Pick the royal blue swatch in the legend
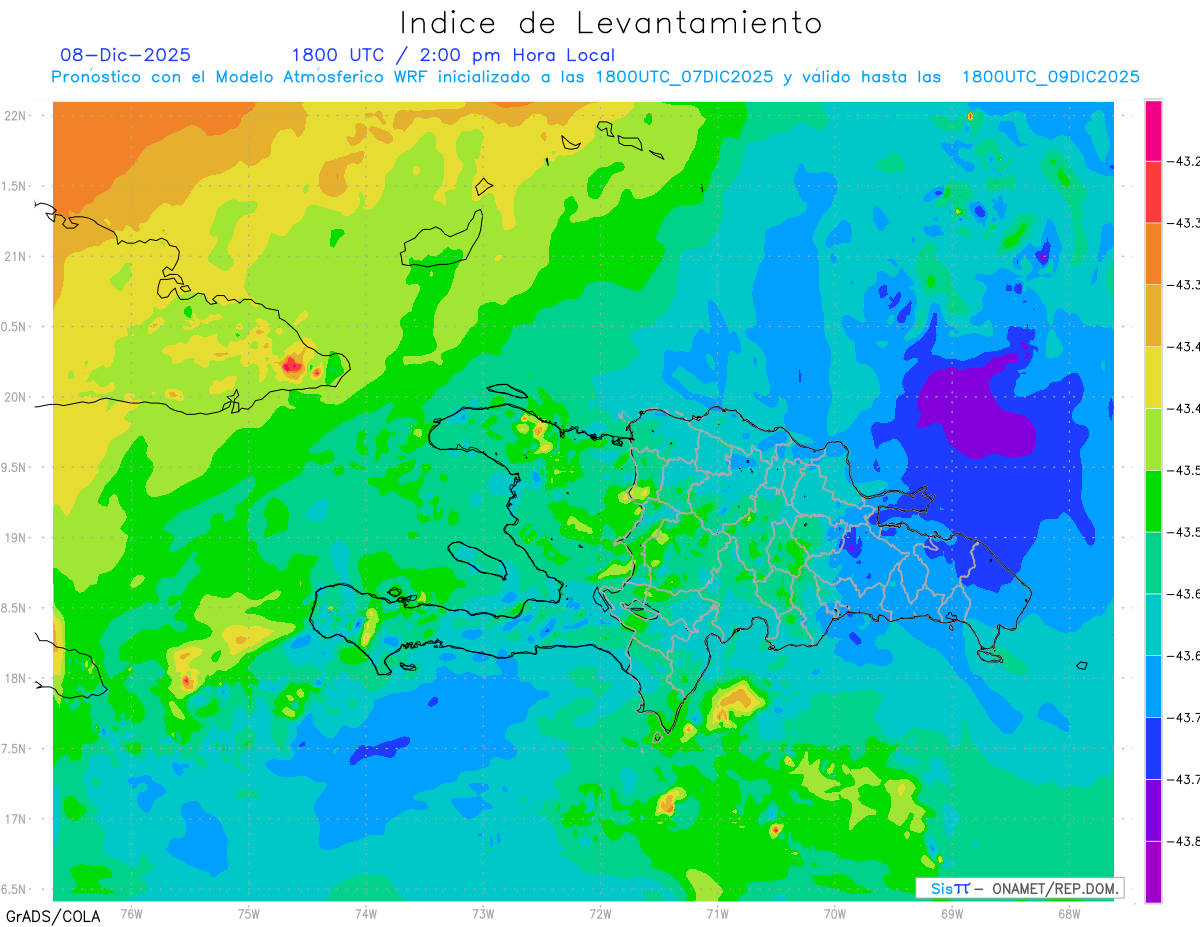This screenshot has width=1200, height=927. 1153,749
